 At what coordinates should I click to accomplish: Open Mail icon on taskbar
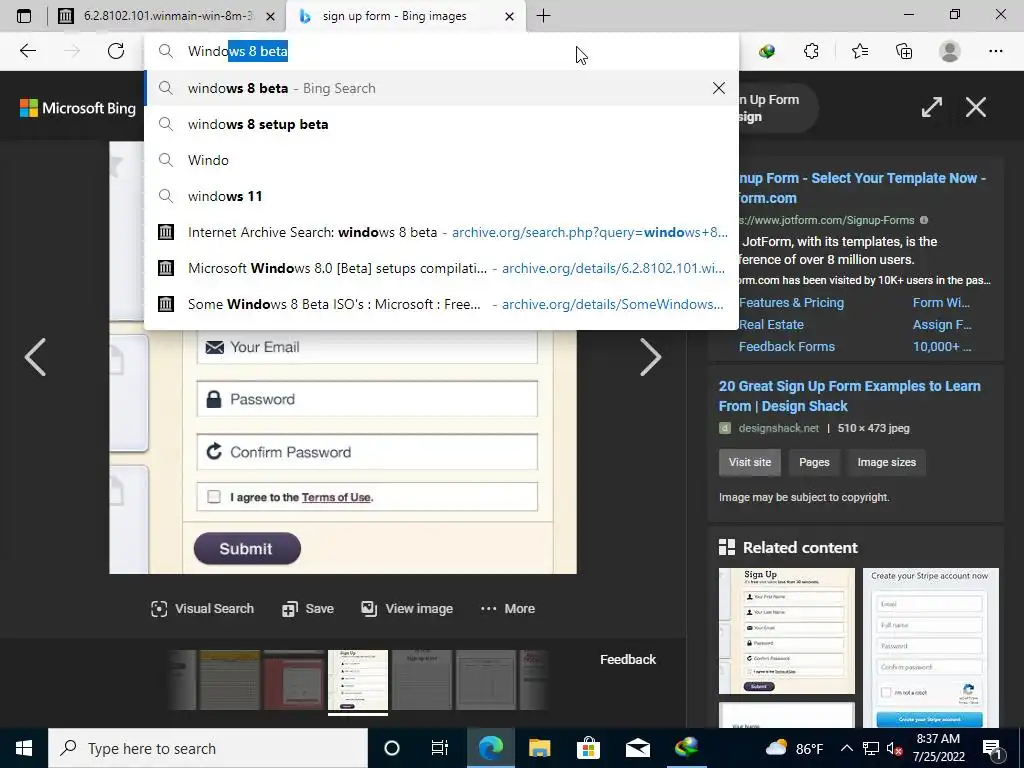click(637, 748)
